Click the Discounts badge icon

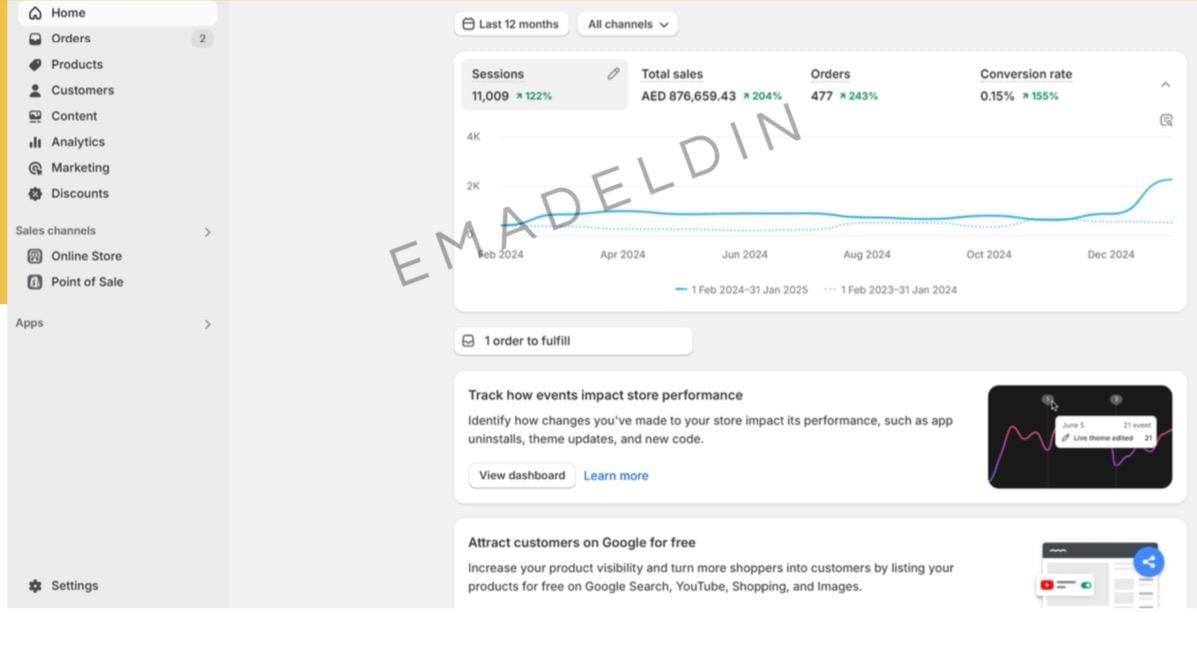coord(35,194)
